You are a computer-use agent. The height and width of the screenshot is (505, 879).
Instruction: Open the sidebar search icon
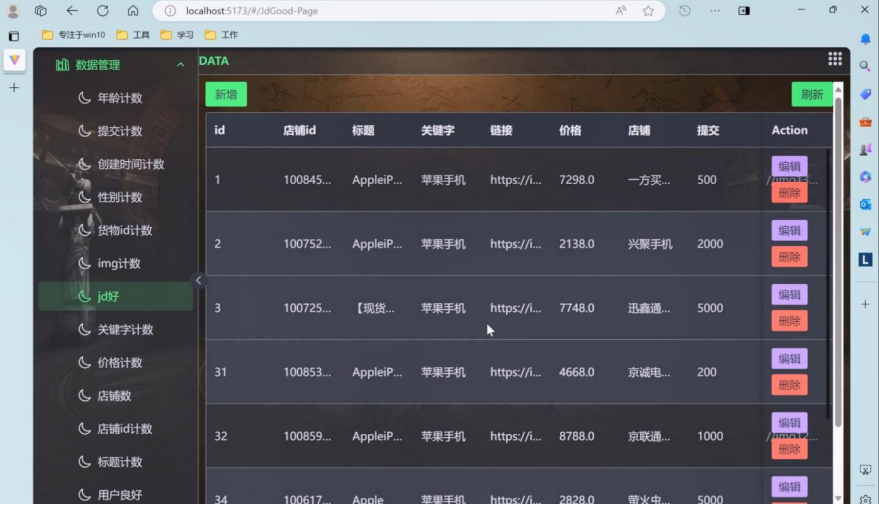865,66
